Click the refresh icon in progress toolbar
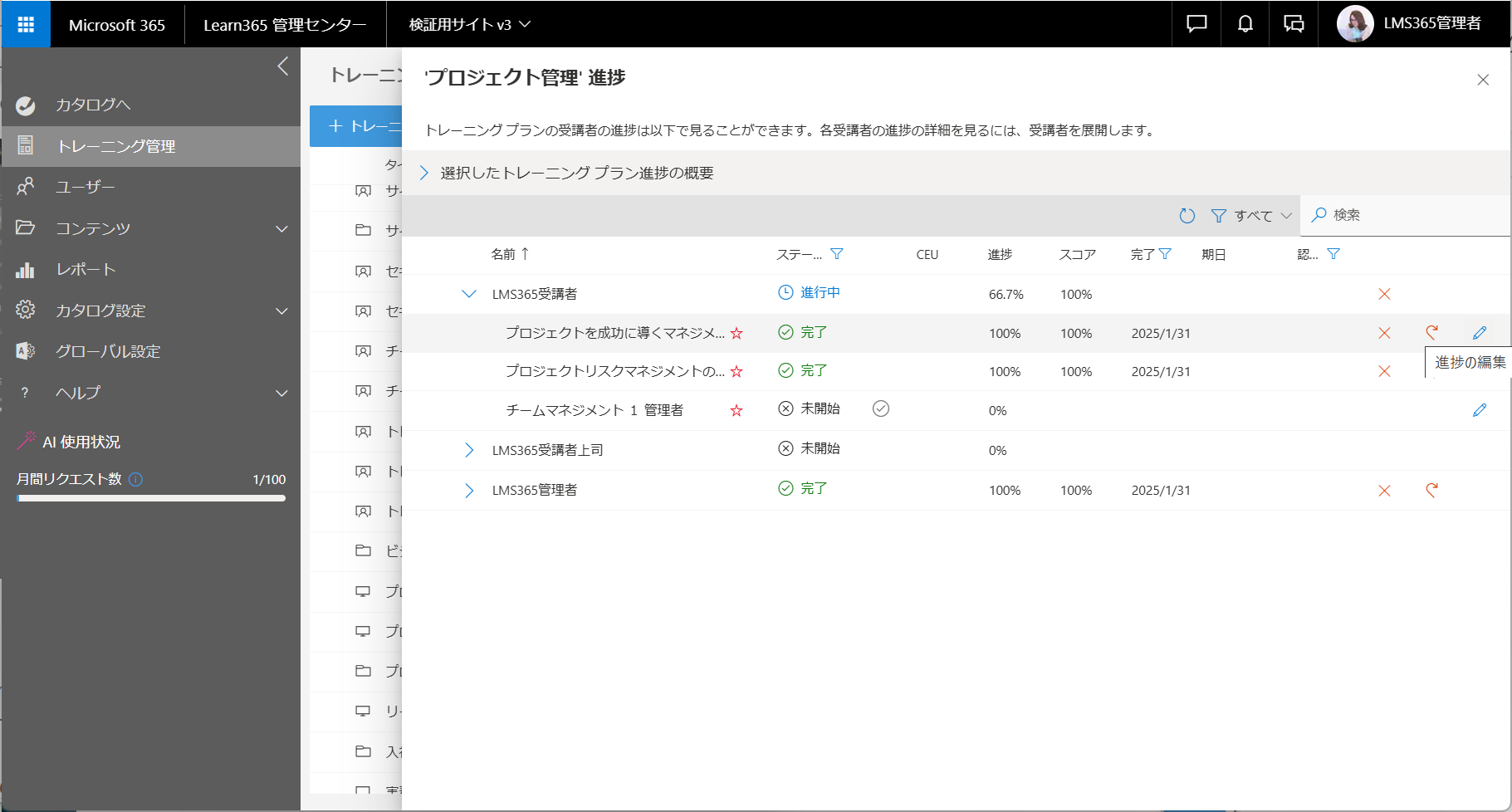1512x812 pixels. [1187, 216]
